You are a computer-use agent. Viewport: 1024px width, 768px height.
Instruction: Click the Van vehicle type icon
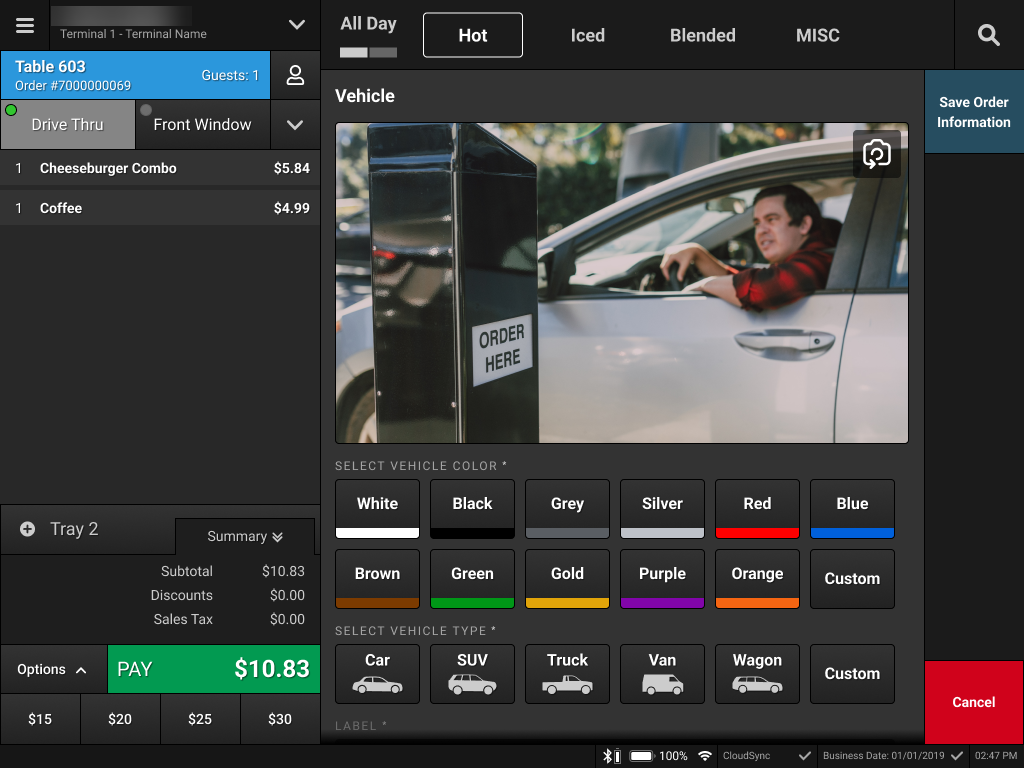662,674
